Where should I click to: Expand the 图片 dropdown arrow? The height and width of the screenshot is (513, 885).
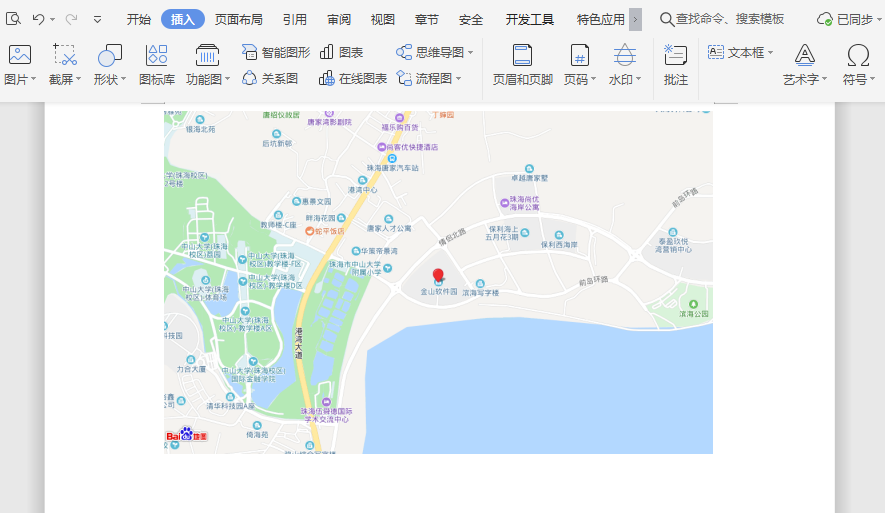(33, 79)
